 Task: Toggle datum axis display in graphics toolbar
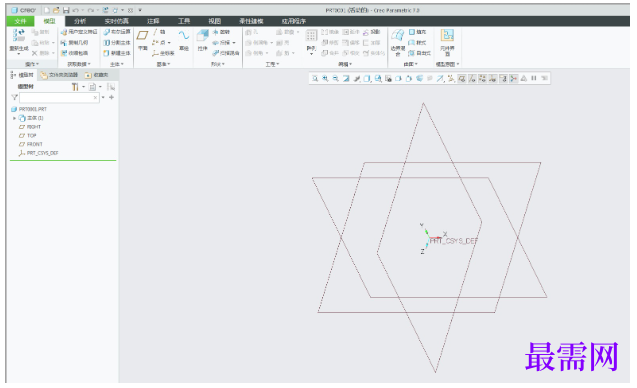pos(472,78)
